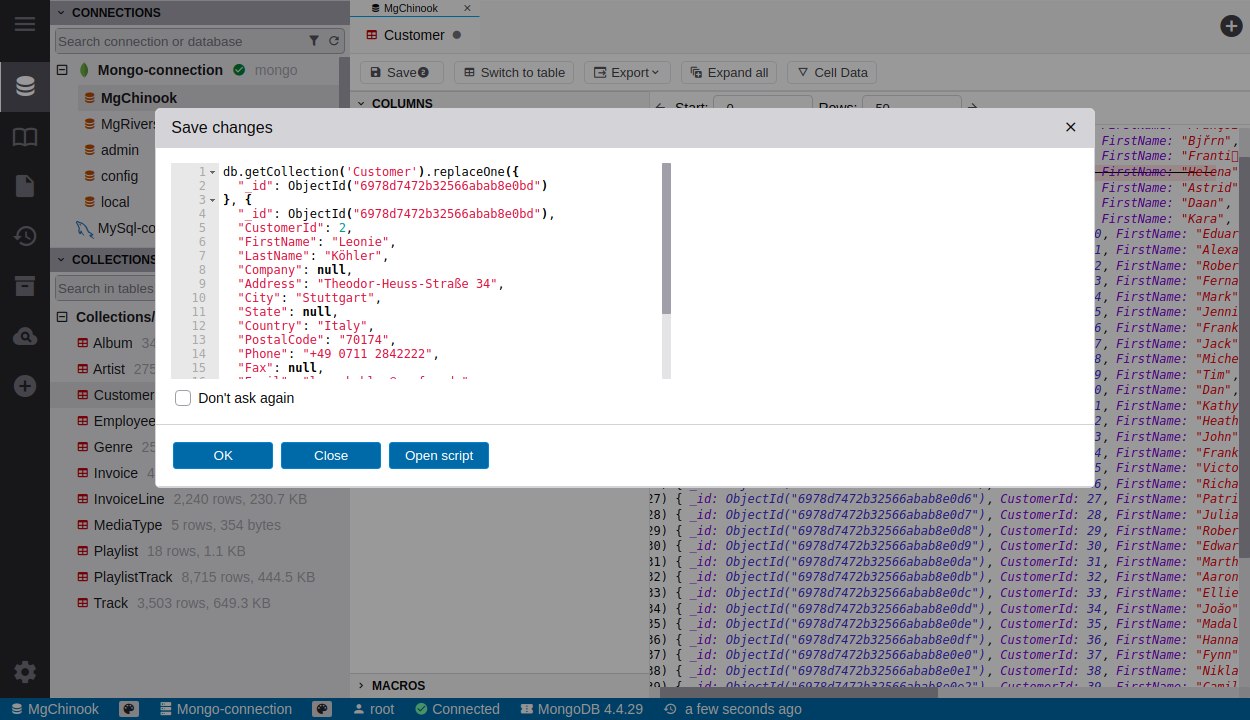This screenshot has width=1250, height=720.
Task: Open the Database connections sidebar panel
Action: point(25,86)
